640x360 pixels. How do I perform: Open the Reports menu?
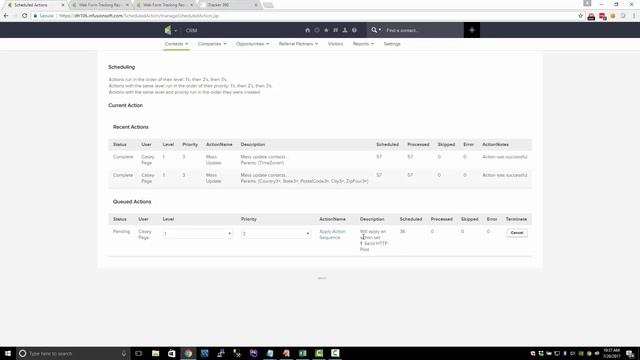363,44
